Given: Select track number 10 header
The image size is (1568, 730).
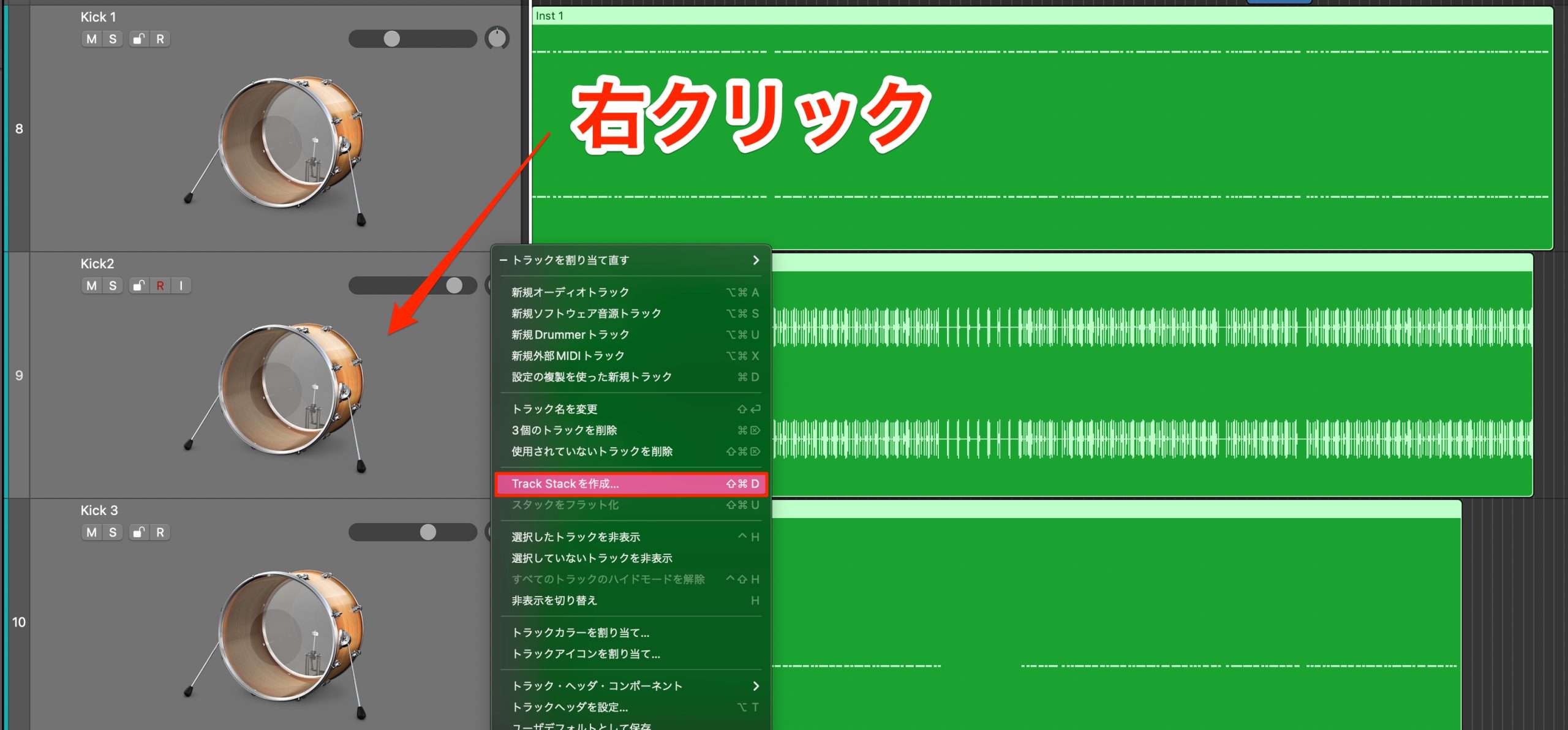Looking at the screenshot, I should (x=18, y=622).
